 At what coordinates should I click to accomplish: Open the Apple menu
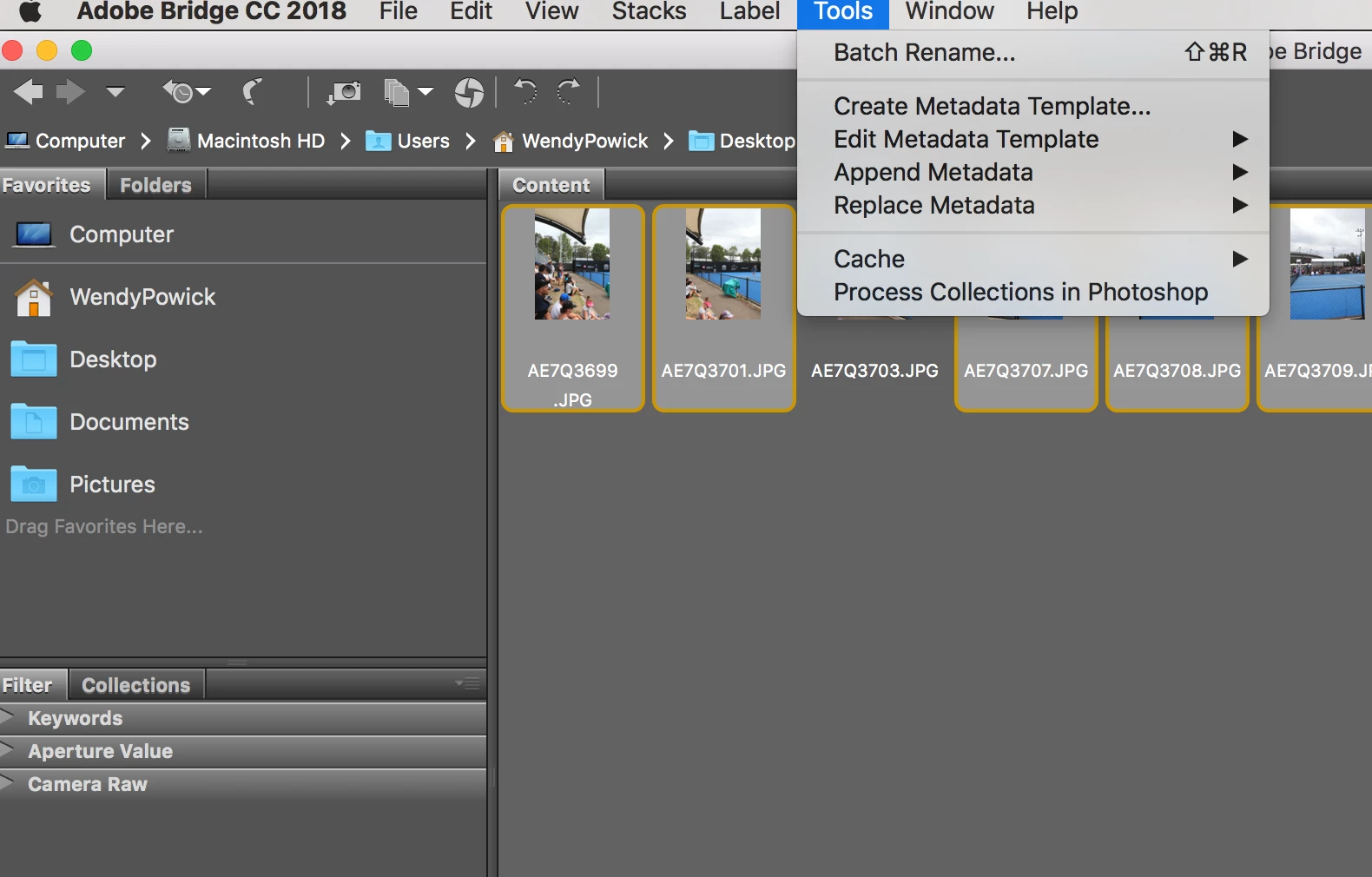tap(30, 11)
